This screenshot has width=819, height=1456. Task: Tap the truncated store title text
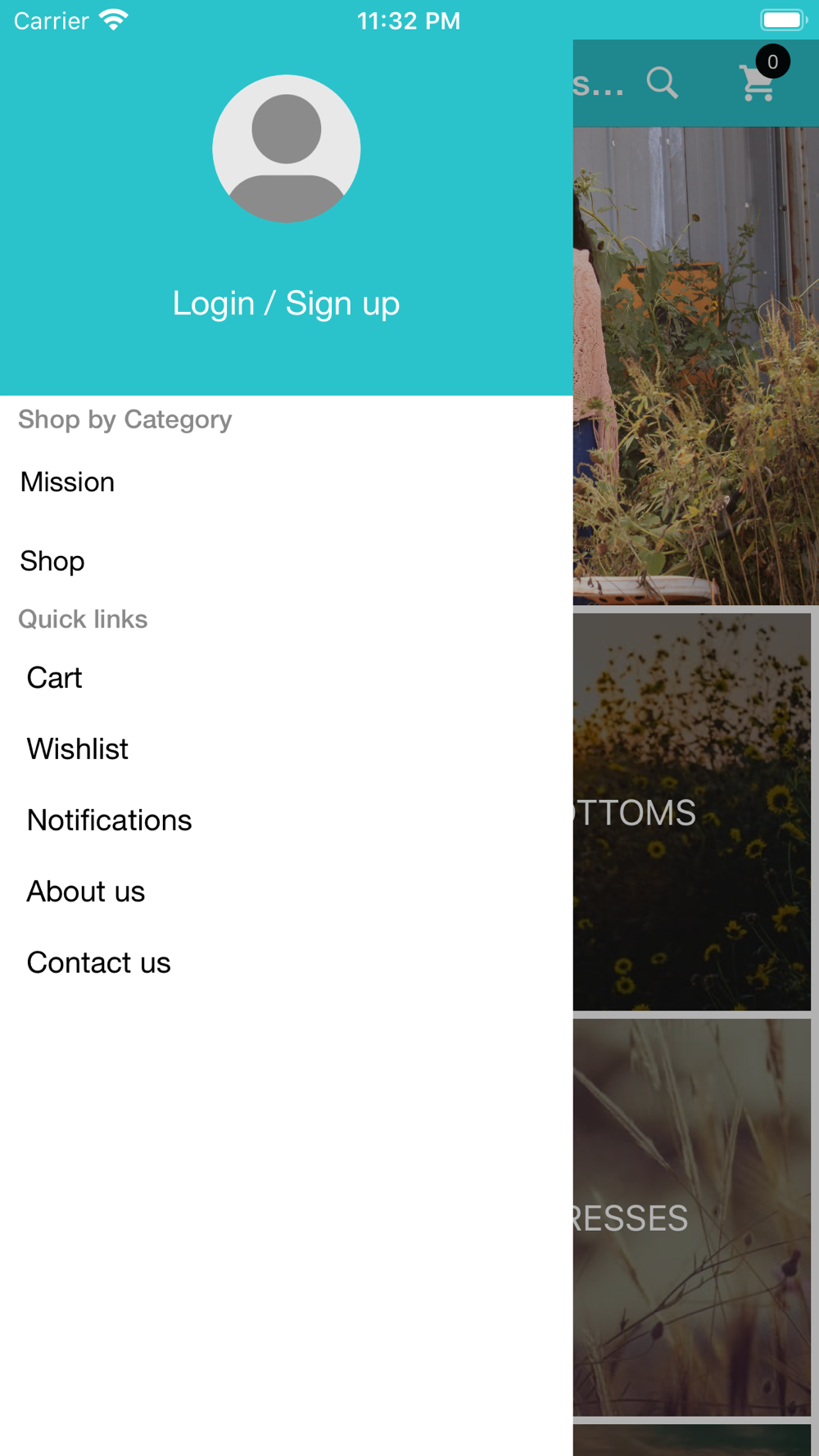[x=598, y=84]
